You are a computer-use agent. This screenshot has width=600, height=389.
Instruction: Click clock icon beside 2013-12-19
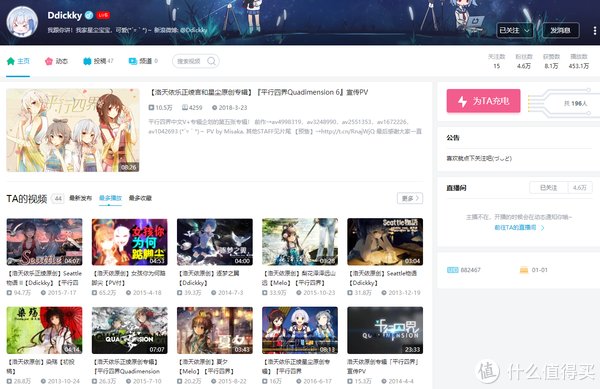(384, 293)
